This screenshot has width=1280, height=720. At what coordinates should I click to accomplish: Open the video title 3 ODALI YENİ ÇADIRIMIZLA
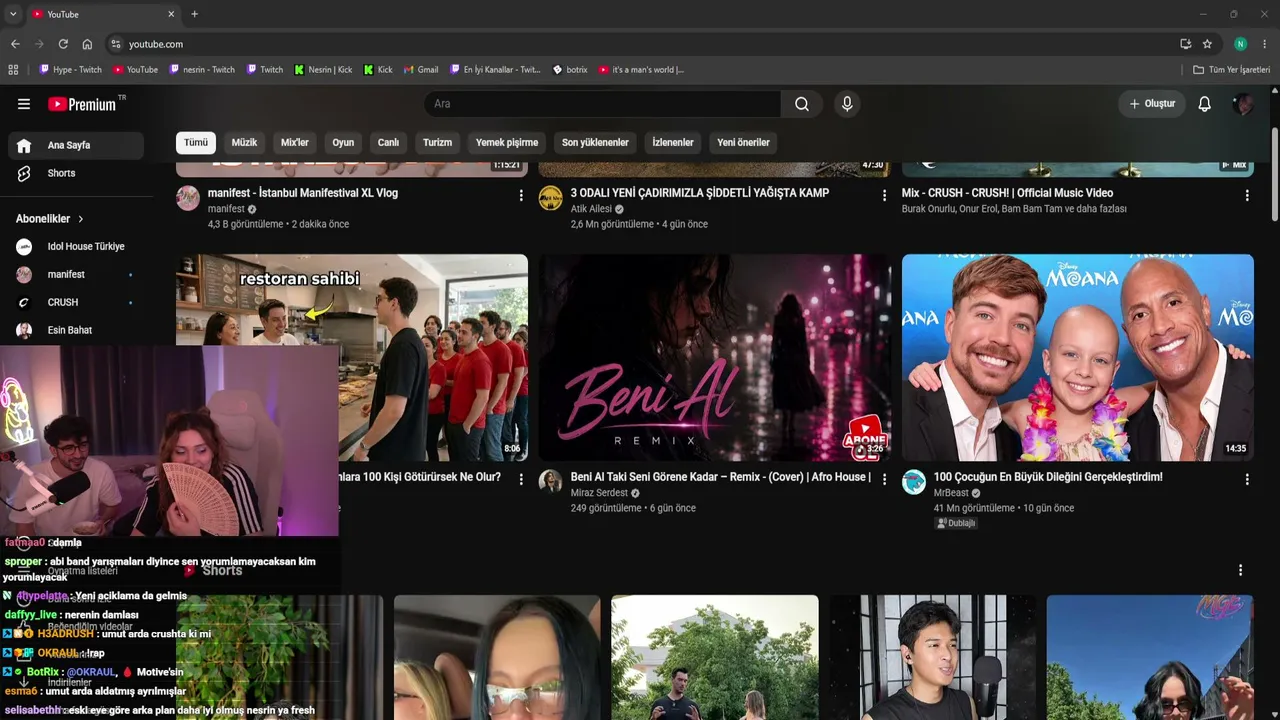[x=700, y=193]
